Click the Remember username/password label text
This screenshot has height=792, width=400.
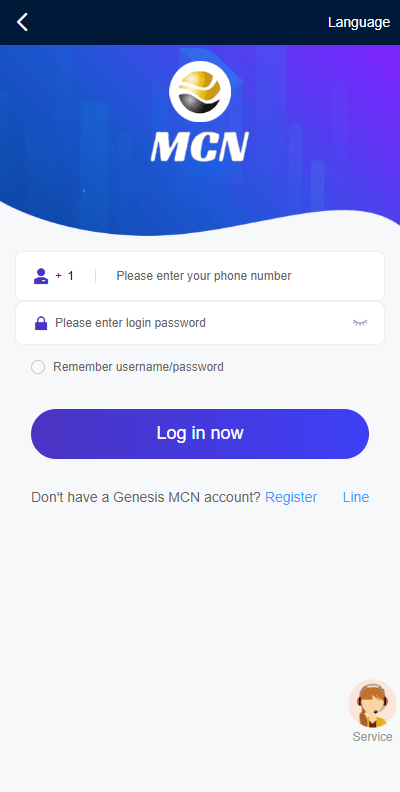click(x=138, y=367)
